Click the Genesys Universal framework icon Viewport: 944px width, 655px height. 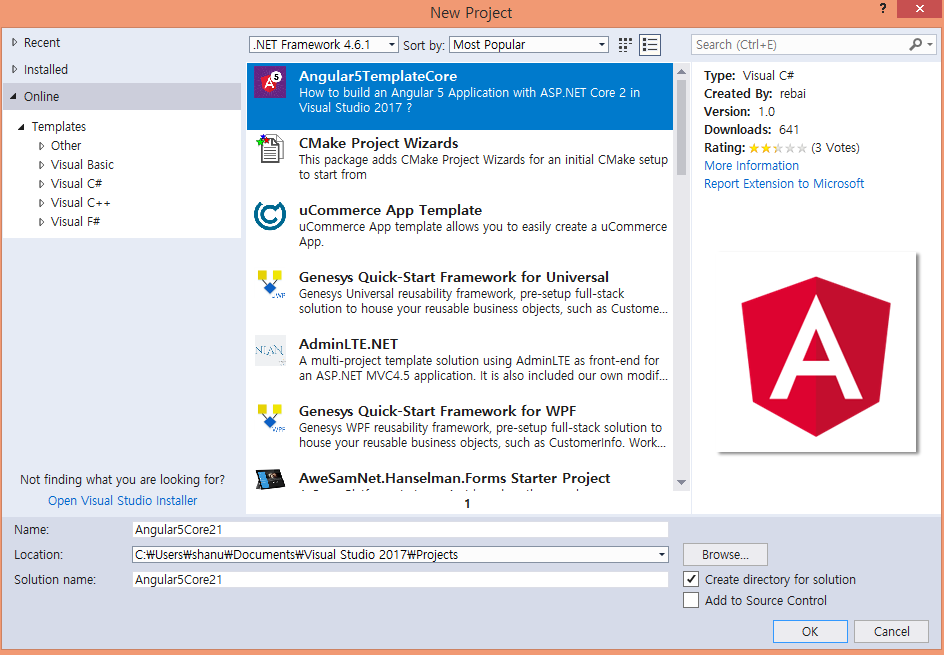[270, 284]
